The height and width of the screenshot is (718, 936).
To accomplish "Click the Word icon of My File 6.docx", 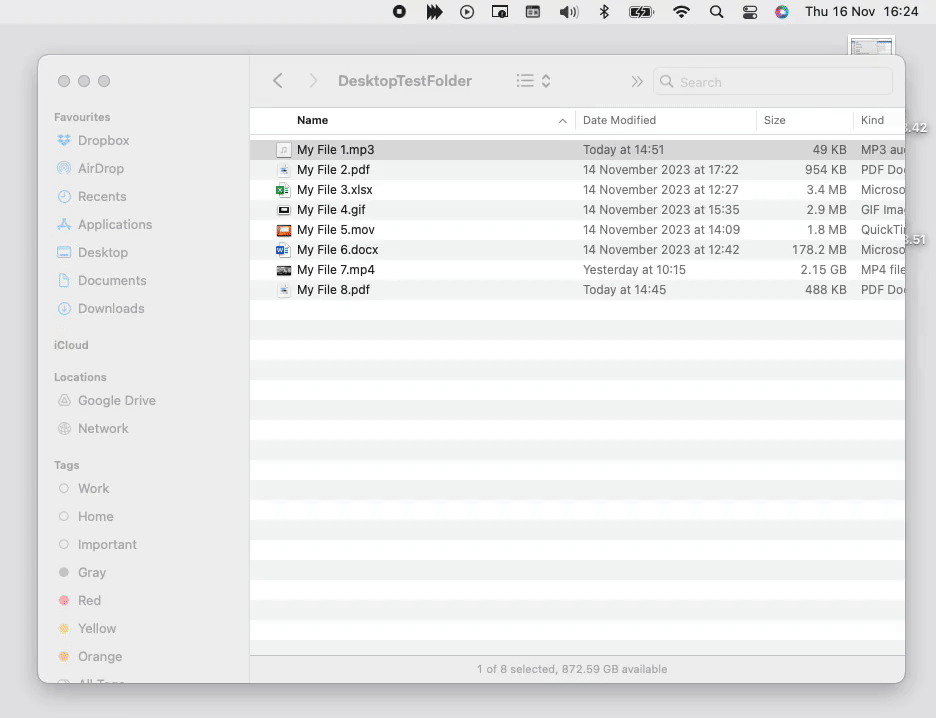I will [x=283, y=250].
